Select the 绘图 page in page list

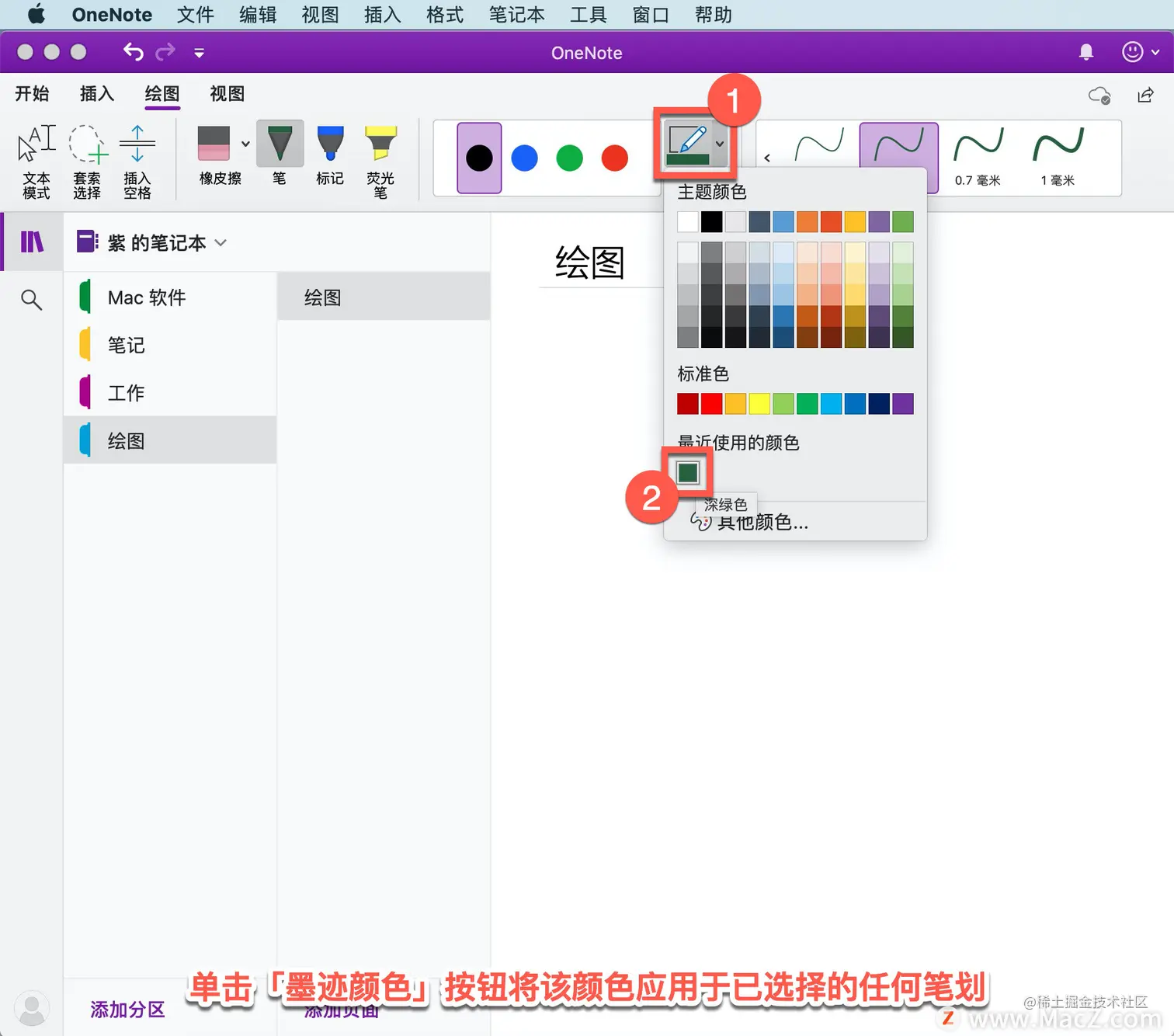pos(384,297)
